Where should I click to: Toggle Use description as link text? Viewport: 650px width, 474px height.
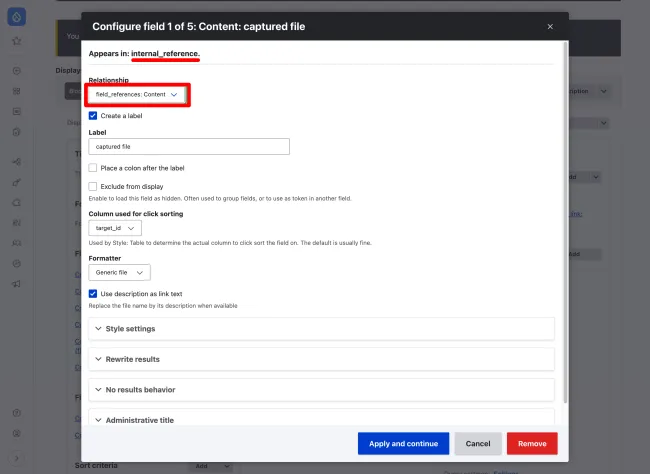click(x=93, y=294)
